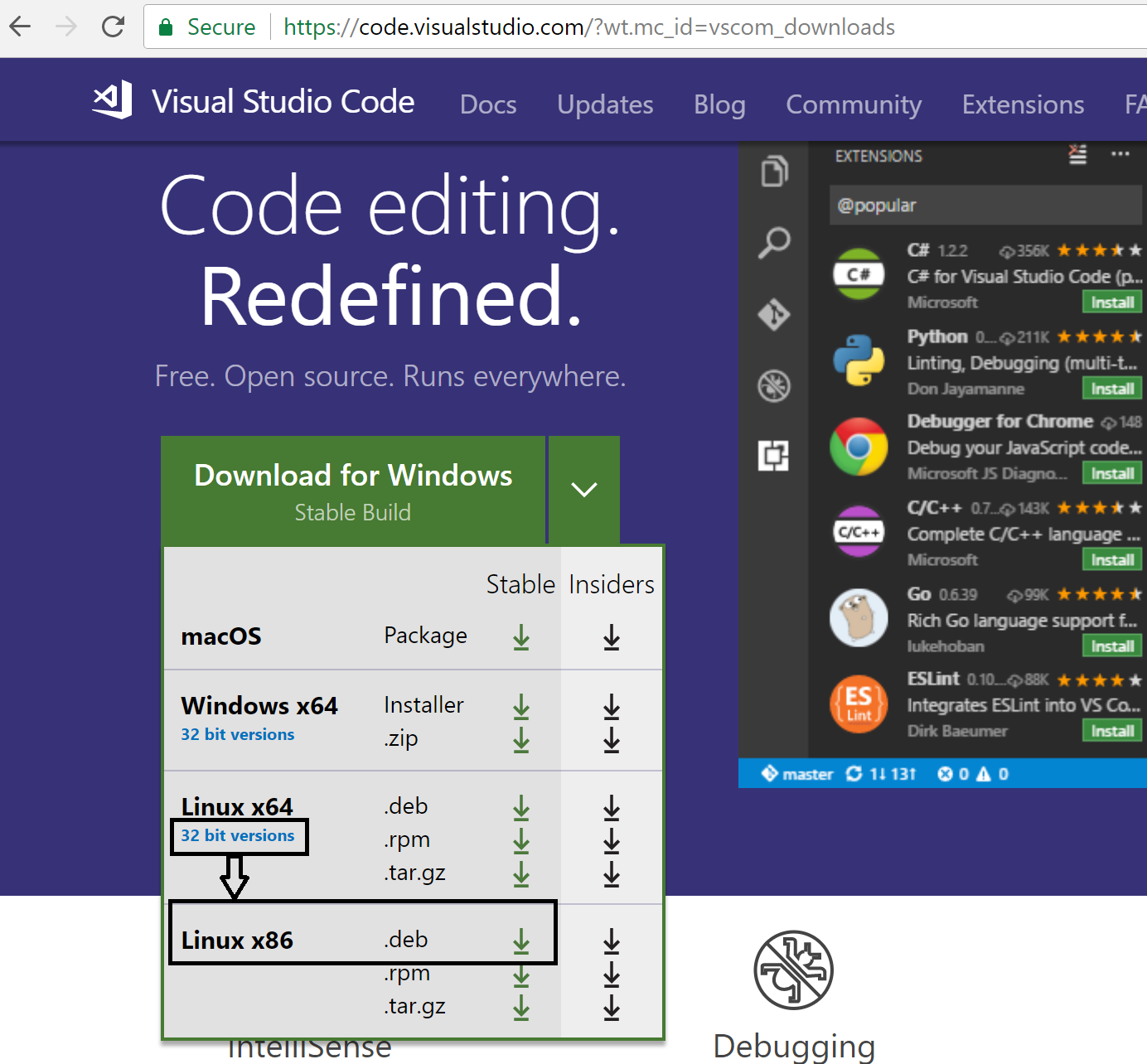Download Linux x64 .tar.gz stable build
This screenshot has width=1147, height=1064.
[x=521, y=873]
